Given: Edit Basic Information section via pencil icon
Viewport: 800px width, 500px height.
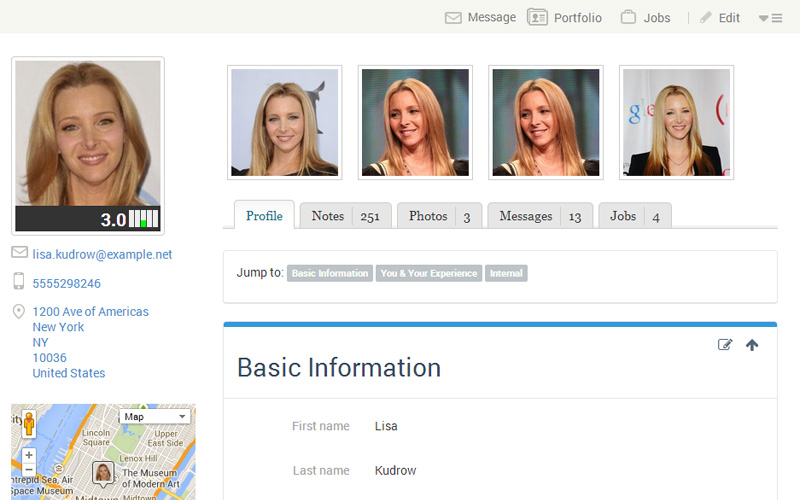Looking at the screenshot, I should tap(724, 345).
